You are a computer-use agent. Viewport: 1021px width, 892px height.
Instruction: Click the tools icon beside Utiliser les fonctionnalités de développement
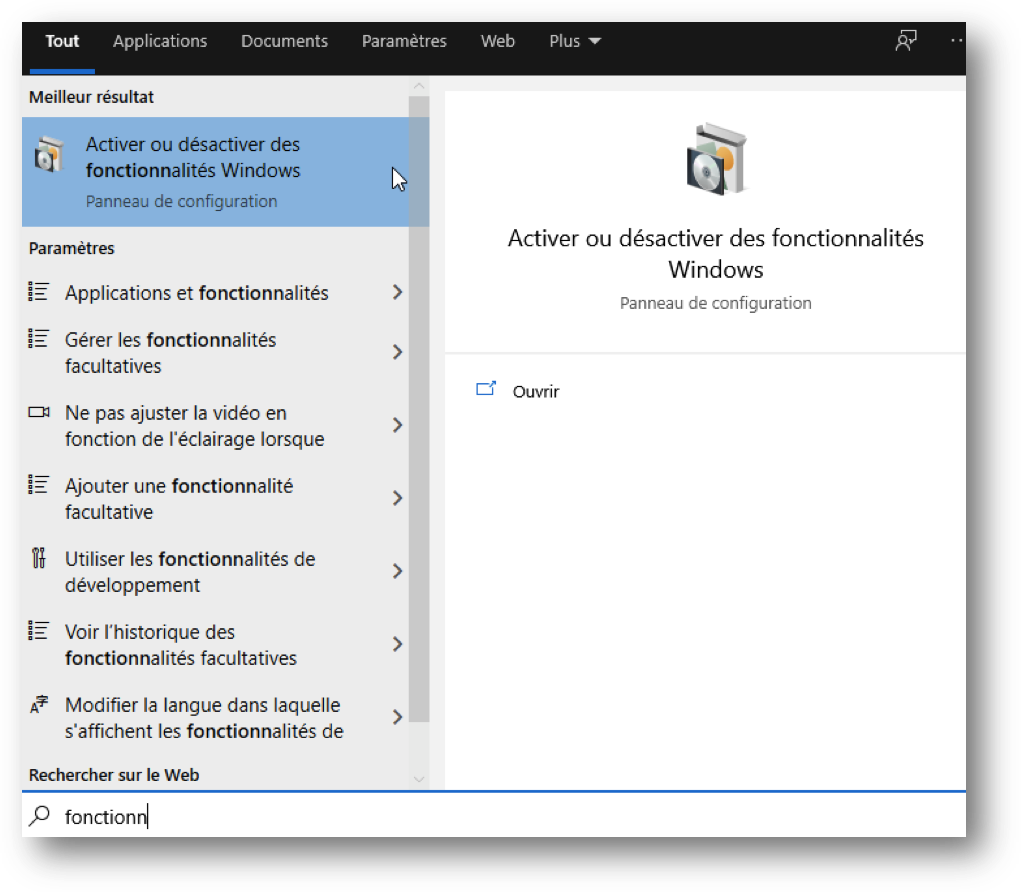point(38,558)
